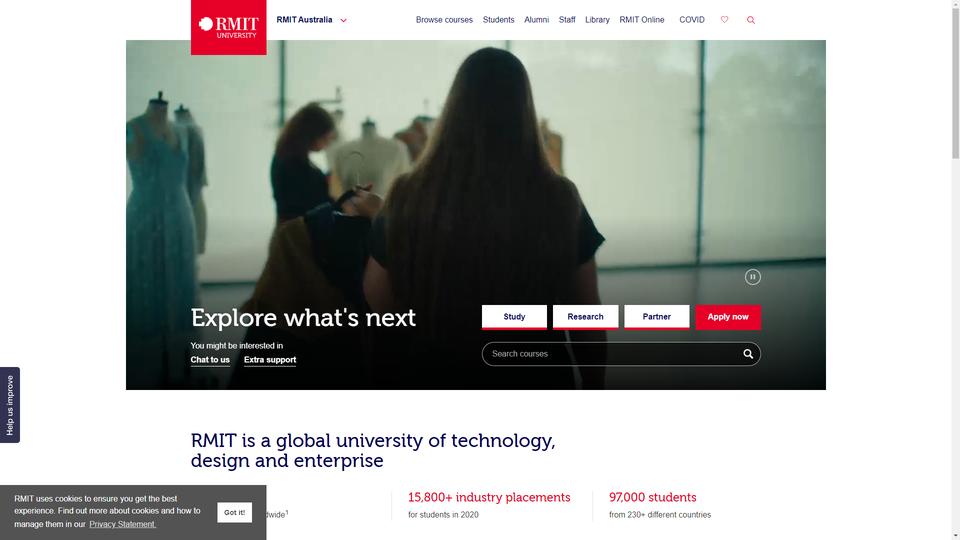Open the Privacy Statement link
Screen dimensions: 960x540
click(122, 524)
